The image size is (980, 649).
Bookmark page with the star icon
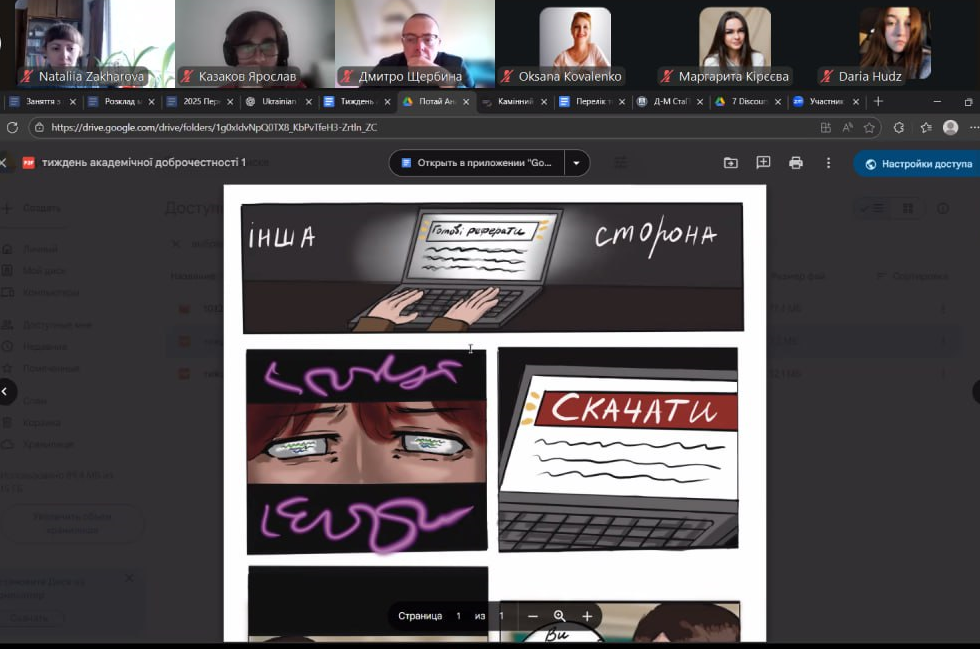pyautogui.click(x=870, y=127)
